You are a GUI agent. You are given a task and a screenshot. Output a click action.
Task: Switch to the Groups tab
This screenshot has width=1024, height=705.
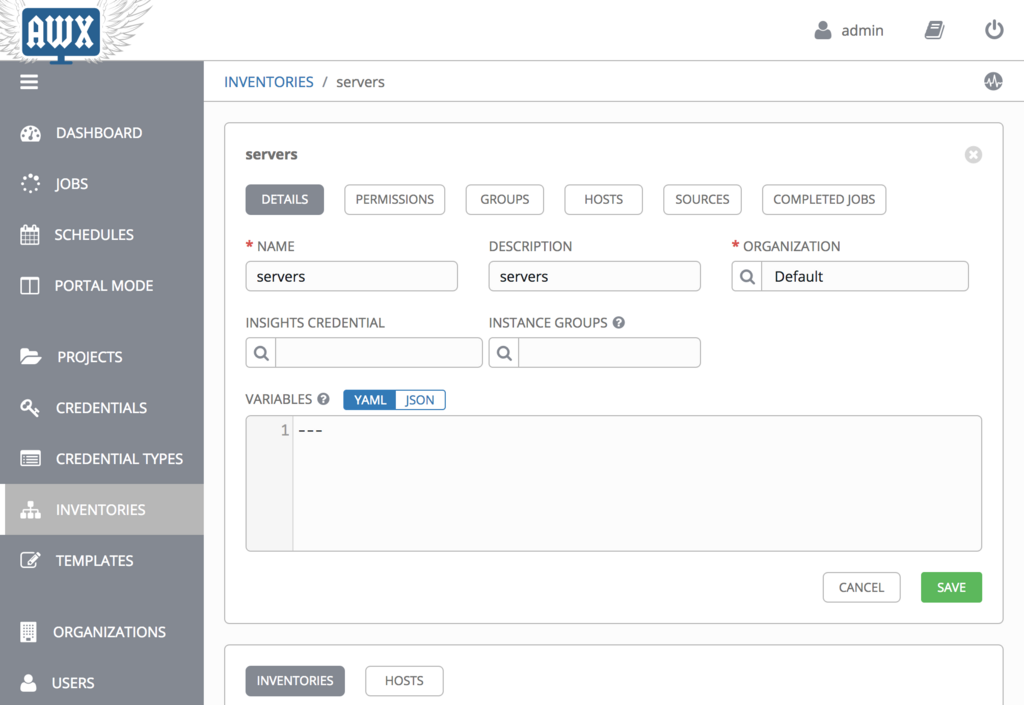coord(505,200)
